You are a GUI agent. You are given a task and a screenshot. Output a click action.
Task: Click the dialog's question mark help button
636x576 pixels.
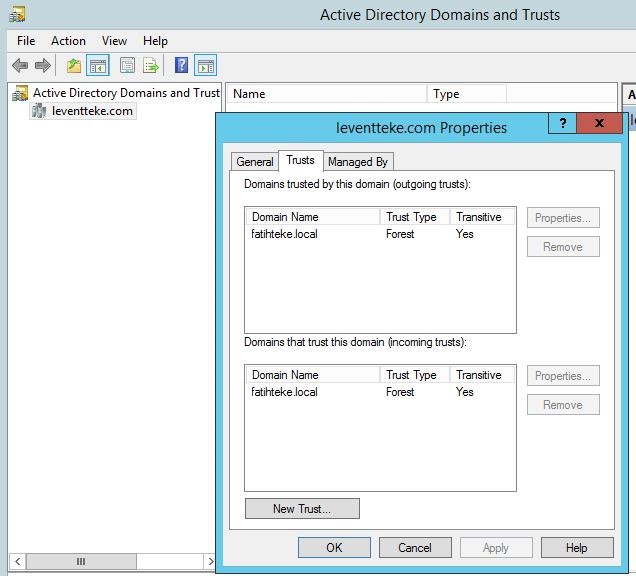pyautogui.click(x=563, y=123)
